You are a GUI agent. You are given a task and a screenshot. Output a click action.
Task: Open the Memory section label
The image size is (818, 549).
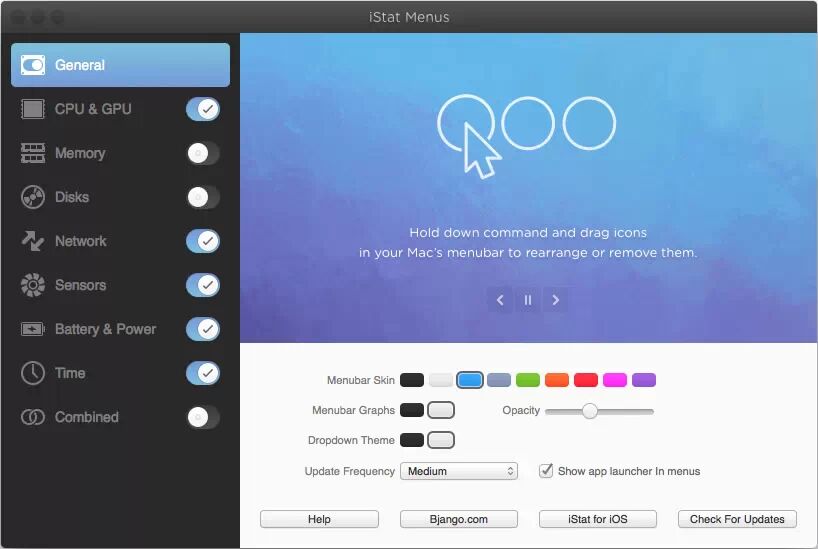click(x=80, y=153)
